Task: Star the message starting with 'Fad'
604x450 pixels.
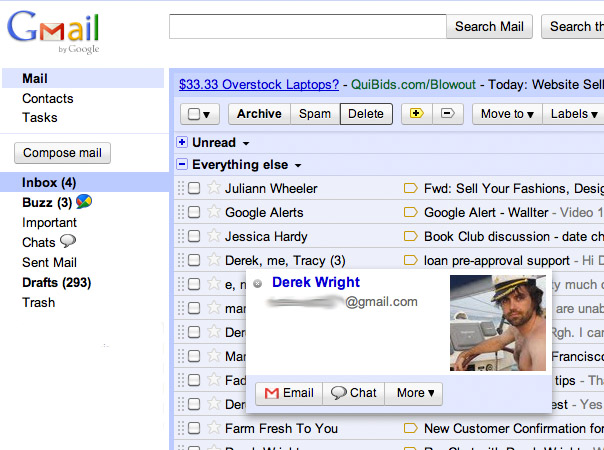Action: click(214, 380)
